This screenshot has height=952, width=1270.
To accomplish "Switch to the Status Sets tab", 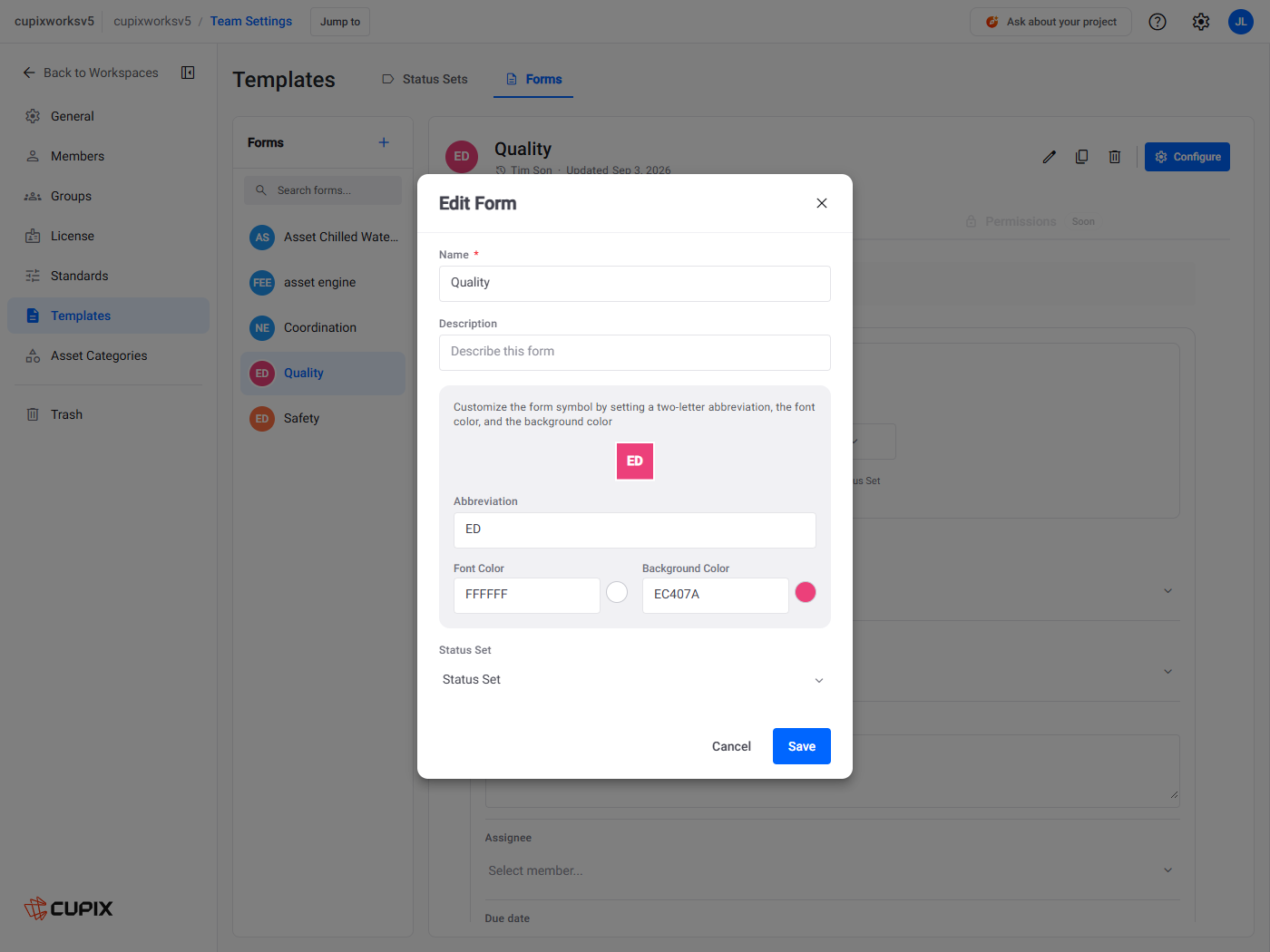I will [425, 79].
